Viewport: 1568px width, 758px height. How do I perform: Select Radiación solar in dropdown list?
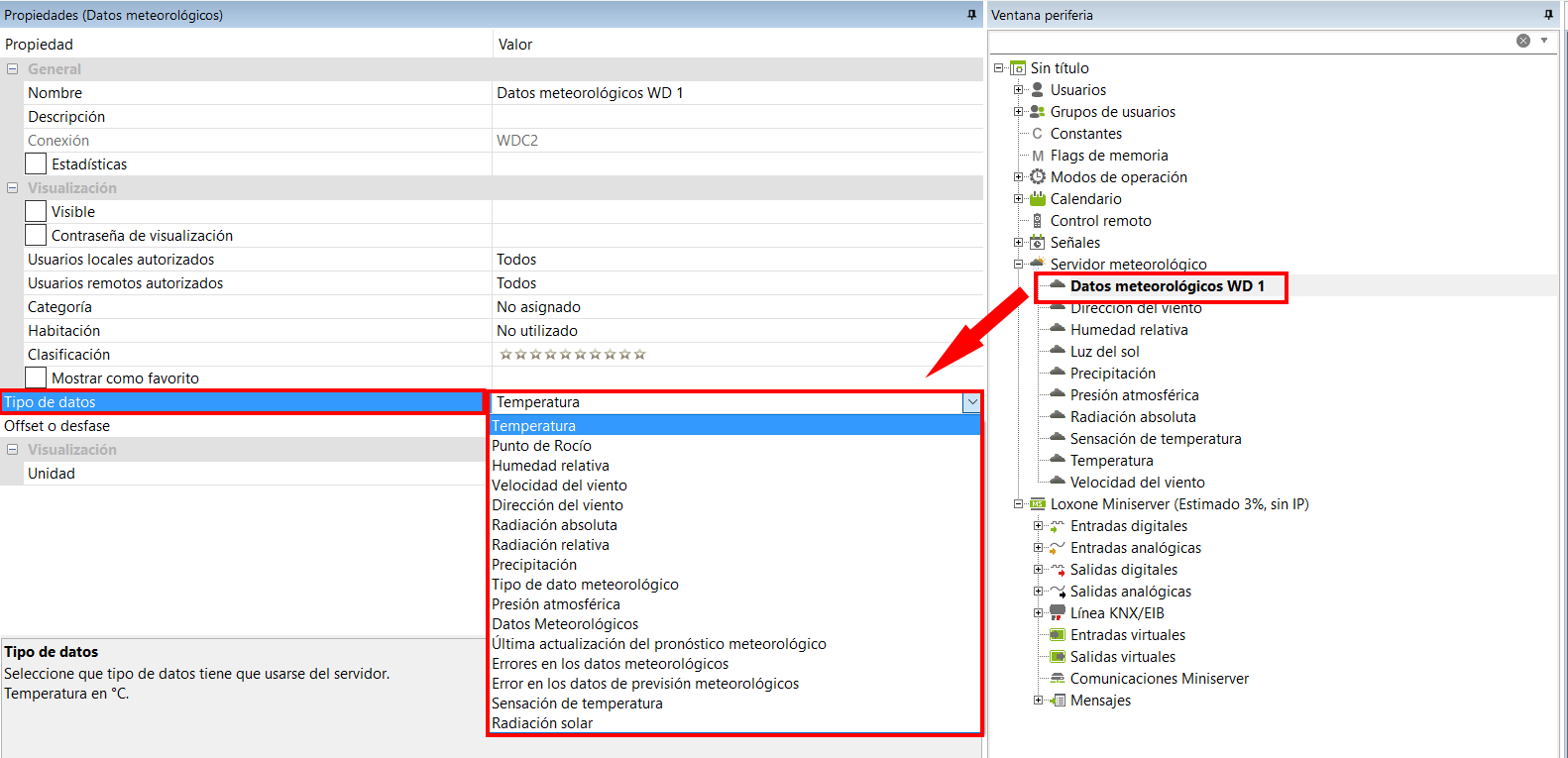[x=542, y=723]
